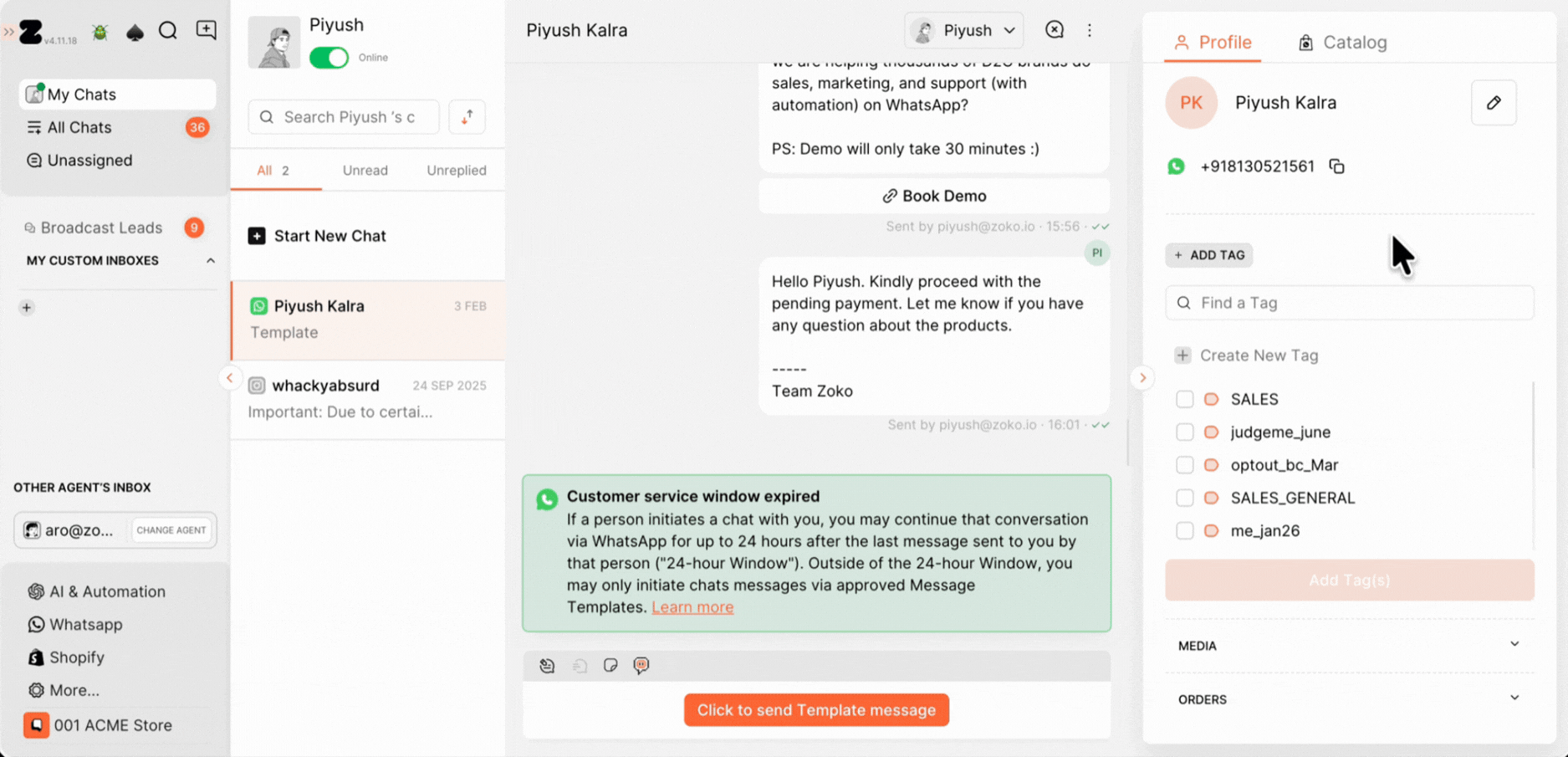This screenshot has width=1568, height=757.
Task: Click PK avatar in profile panel
Action: click(x=1191, y=103)
